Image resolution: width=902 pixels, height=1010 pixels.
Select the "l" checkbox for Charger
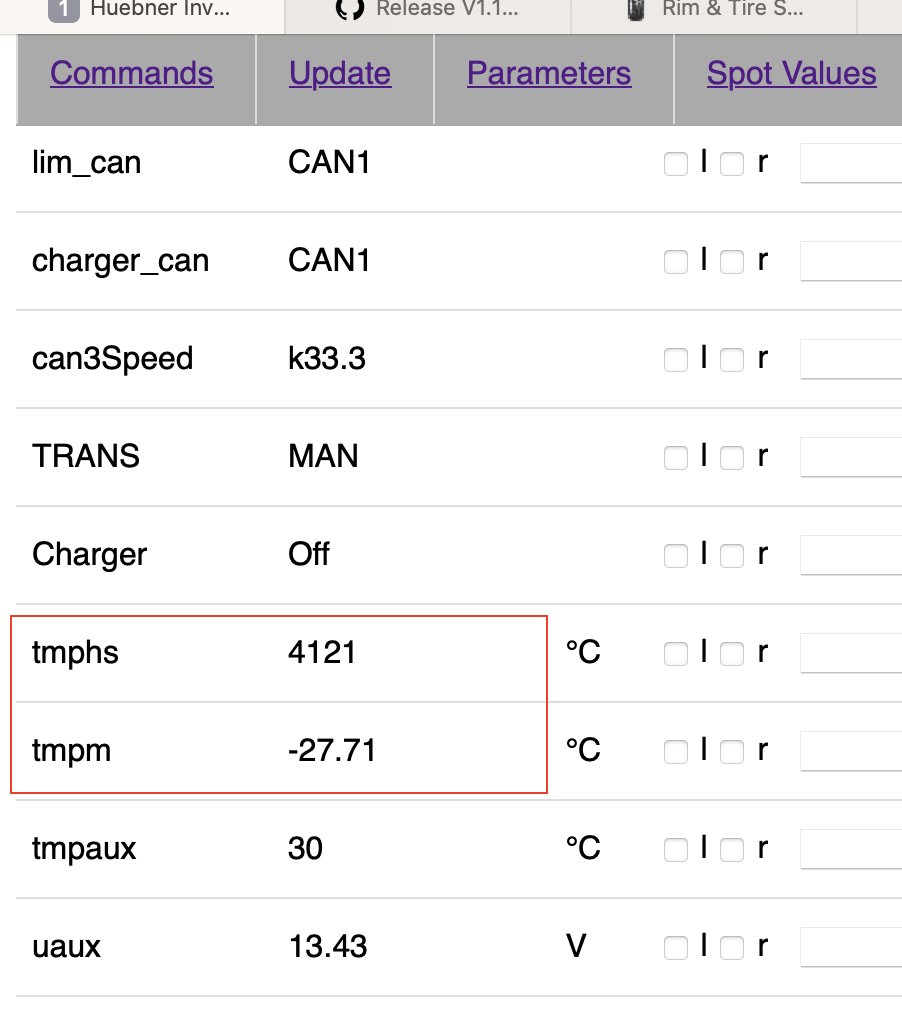tap(676, 556)
